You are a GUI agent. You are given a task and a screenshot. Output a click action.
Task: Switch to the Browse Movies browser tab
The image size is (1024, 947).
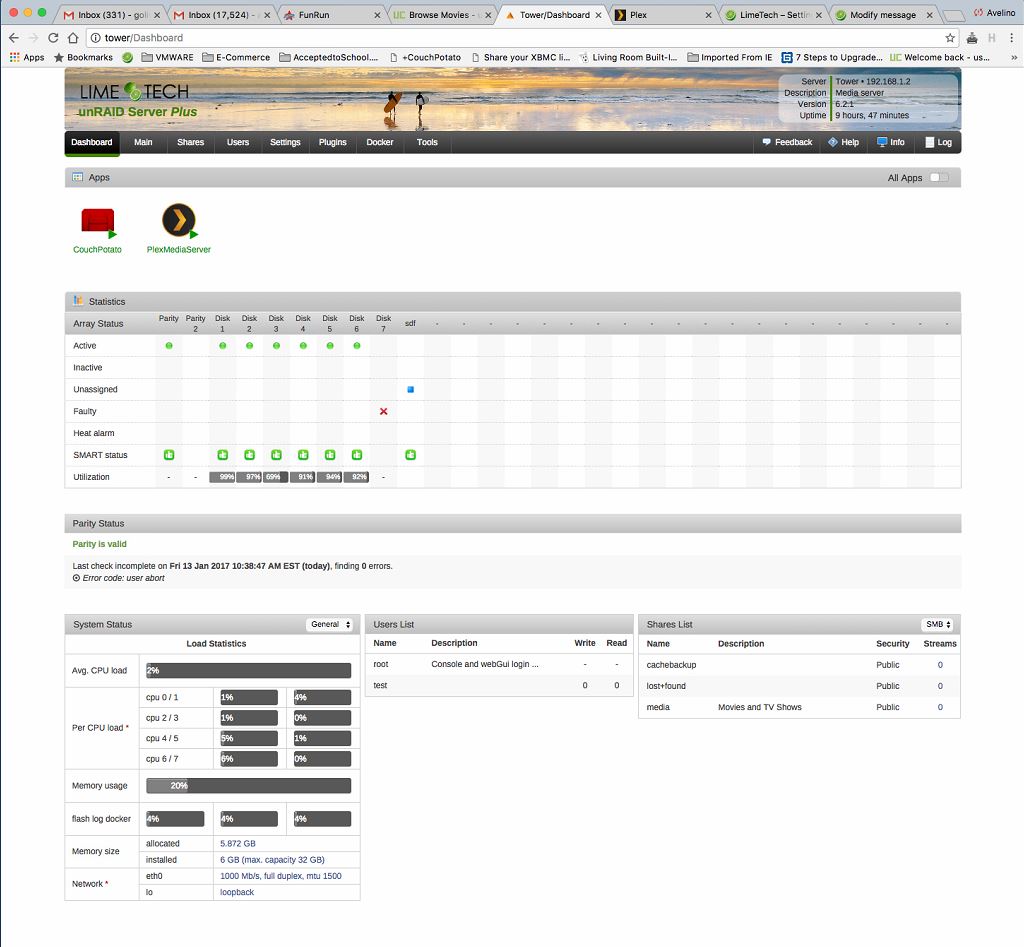tap(441, 15)
